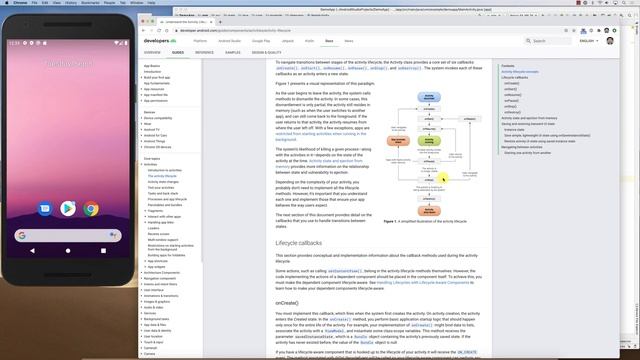Switch to the REFERENCE tab
The image size is (640, 360).
(204, 53)
